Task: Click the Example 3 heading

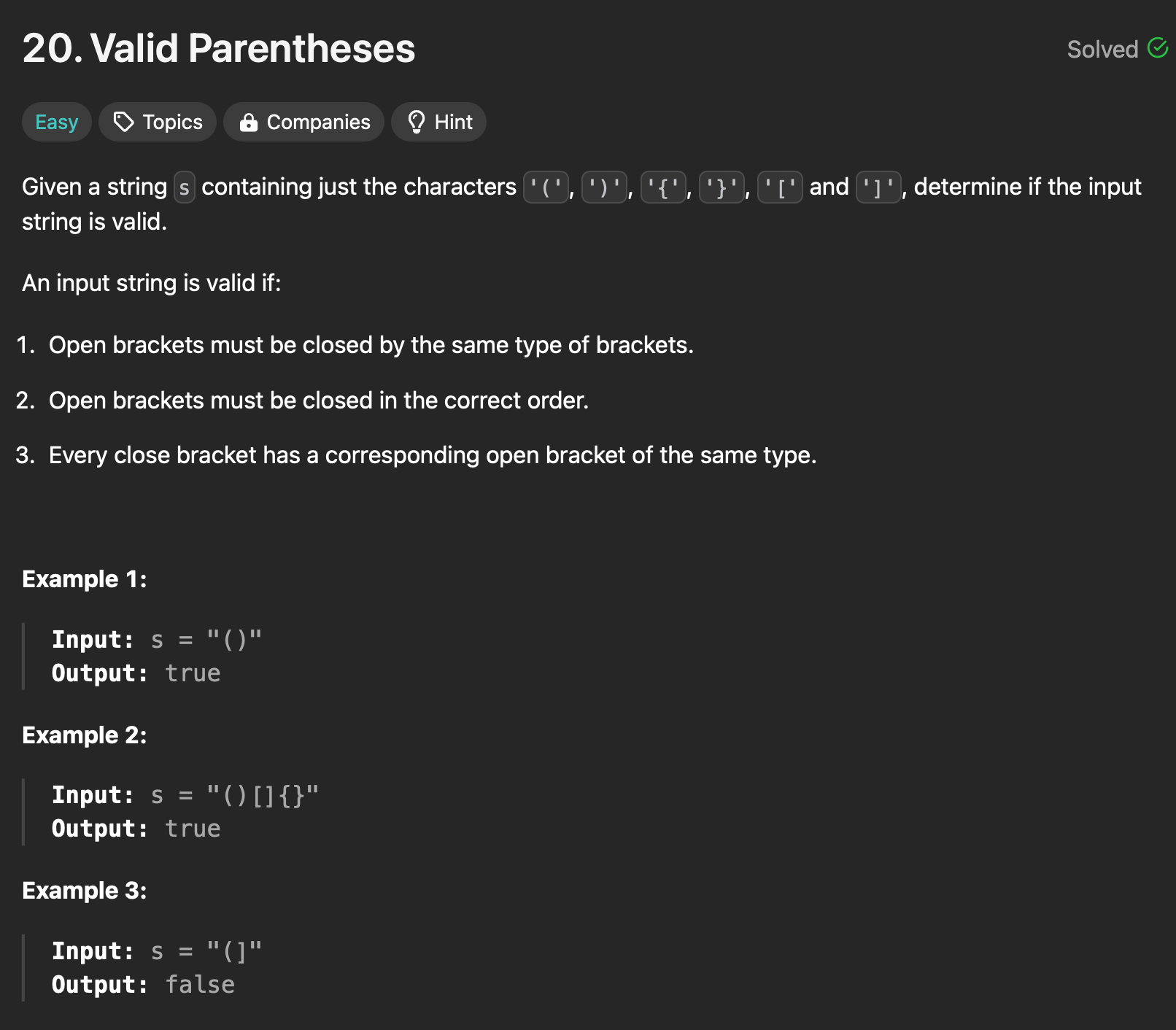Action: coord(85,891)
